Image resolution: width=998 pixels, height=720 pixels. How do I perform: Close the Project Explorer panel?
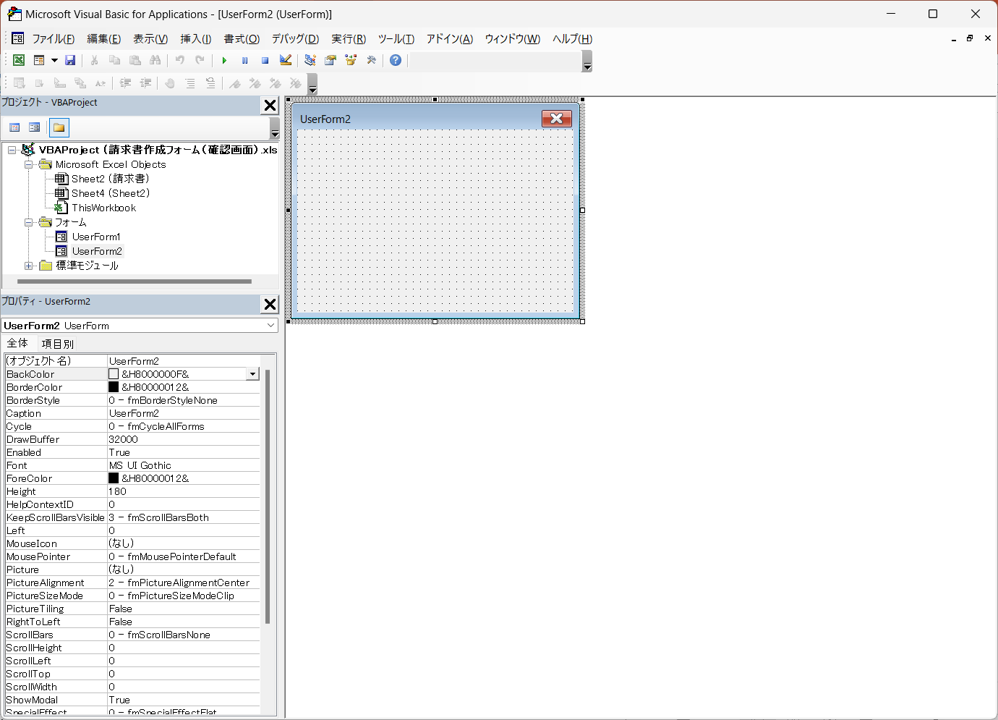269,105
